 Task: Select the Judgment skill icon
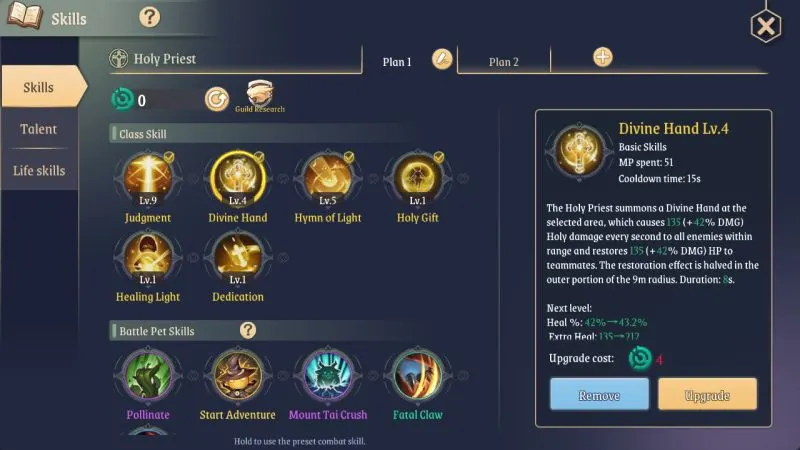148,178
